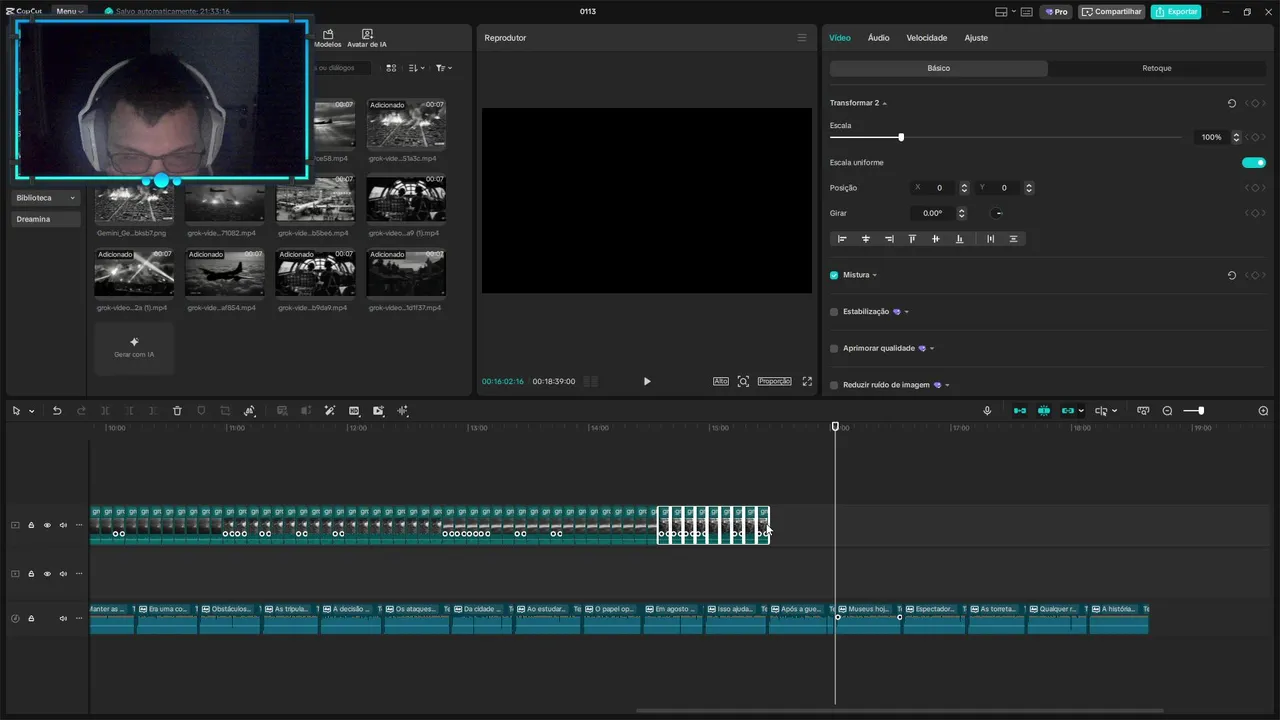Reset the Transformar 2 settings
This screenshot has height=720, width=1280.
point(1232,103)
